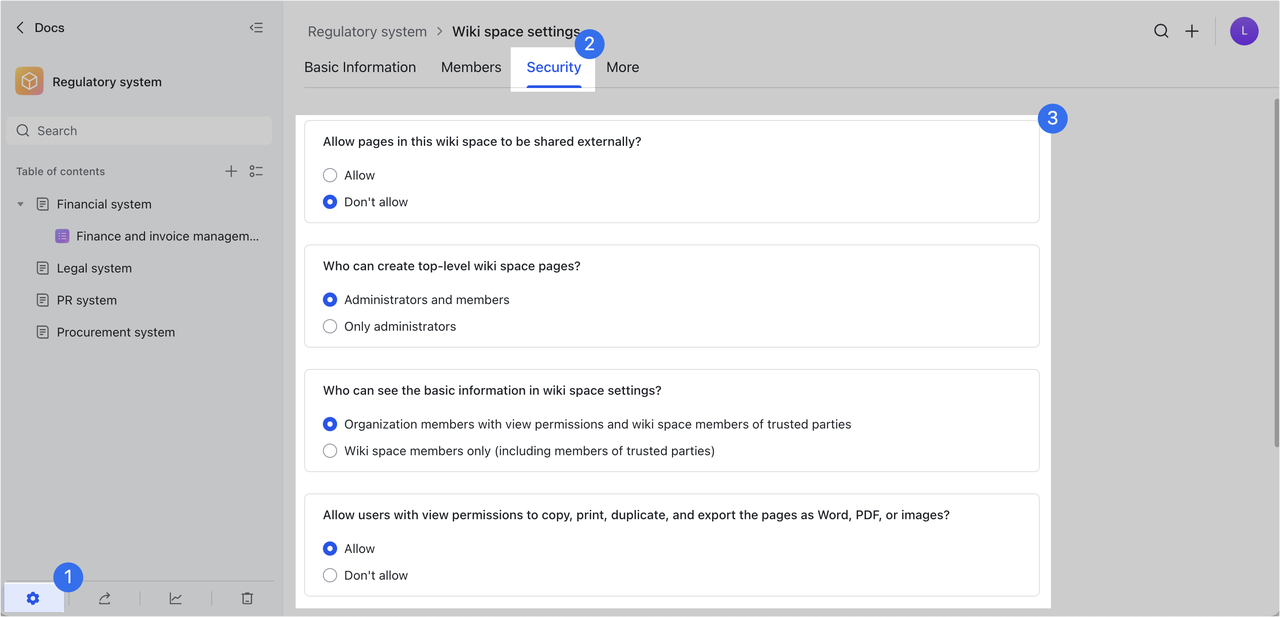1280x617 pixels.
Task: Open wiki space settings gear icon
Action: coord(33,598)
